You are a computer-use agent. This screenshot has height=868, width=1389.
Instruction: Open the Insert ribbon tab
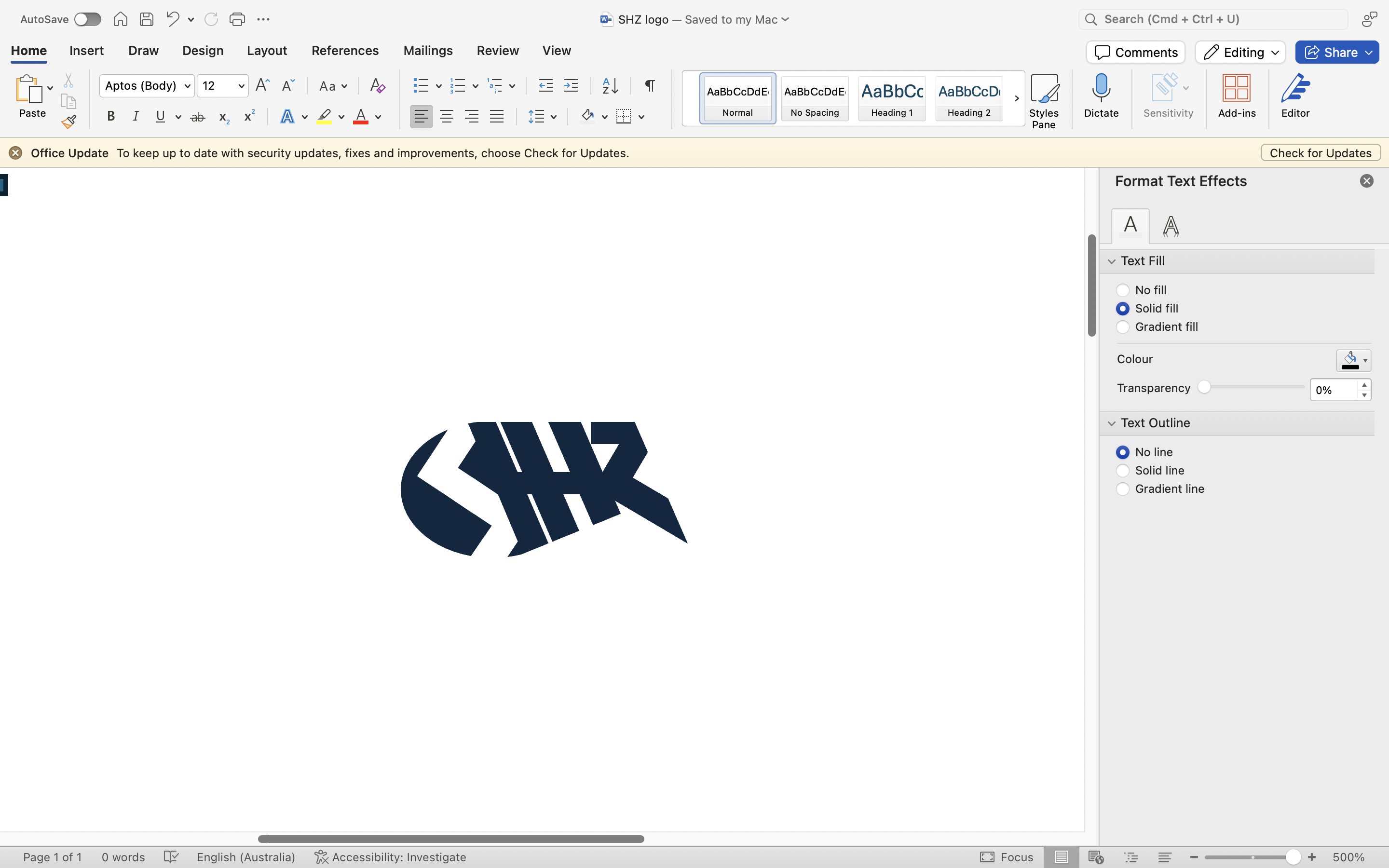point(87,51)
